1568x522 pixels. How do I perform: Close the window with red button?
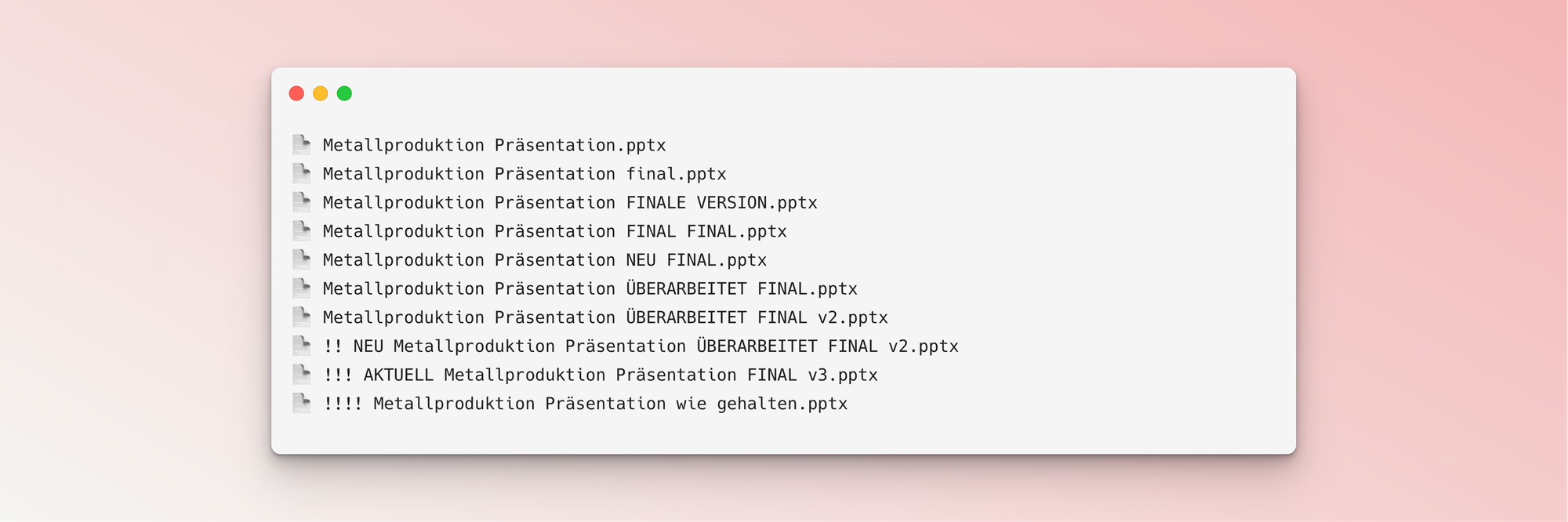[296, 93]
